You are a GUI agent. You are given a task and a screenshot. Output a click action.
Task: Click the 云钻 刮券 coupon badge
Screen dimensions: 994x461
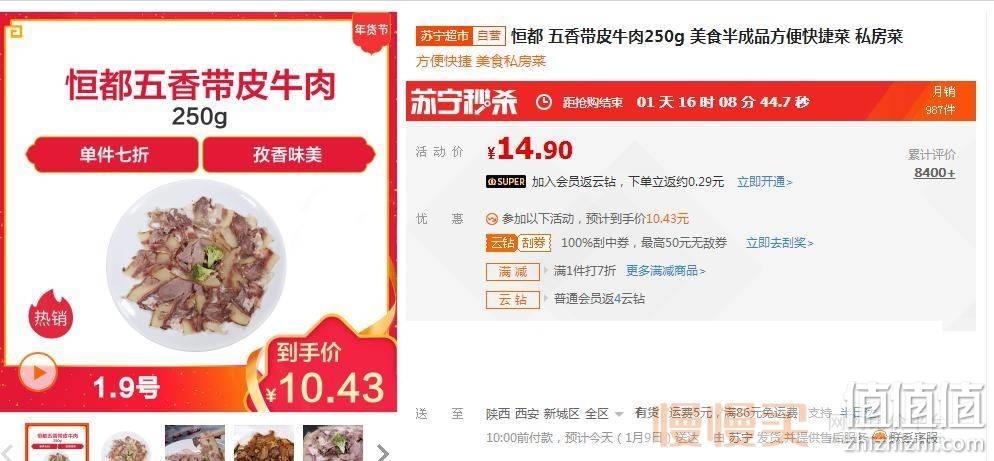click(x=519, y=243)
